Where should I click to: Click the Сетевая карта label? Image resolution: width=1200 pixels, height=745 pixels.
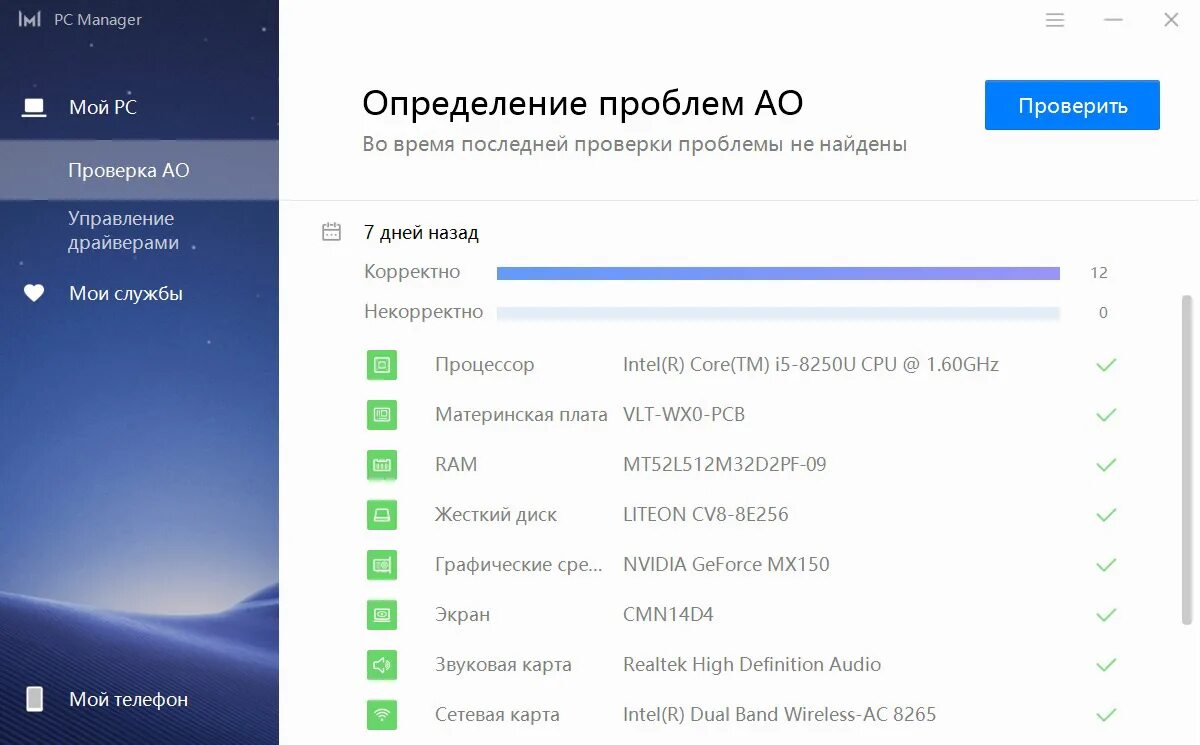click(497, 715)
